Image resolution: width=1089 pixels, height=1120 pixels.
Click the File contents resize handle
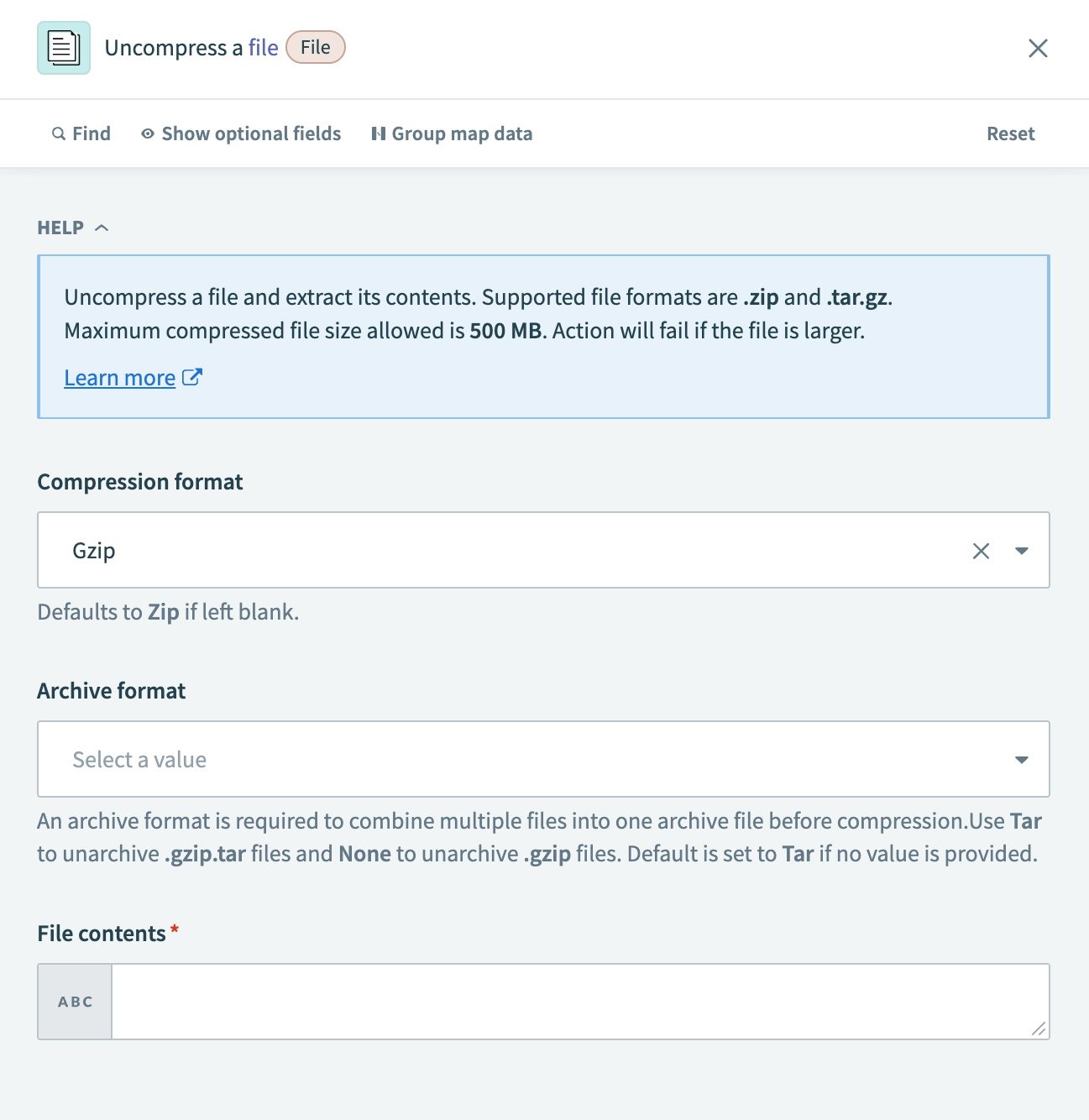coord(1039,1028)
